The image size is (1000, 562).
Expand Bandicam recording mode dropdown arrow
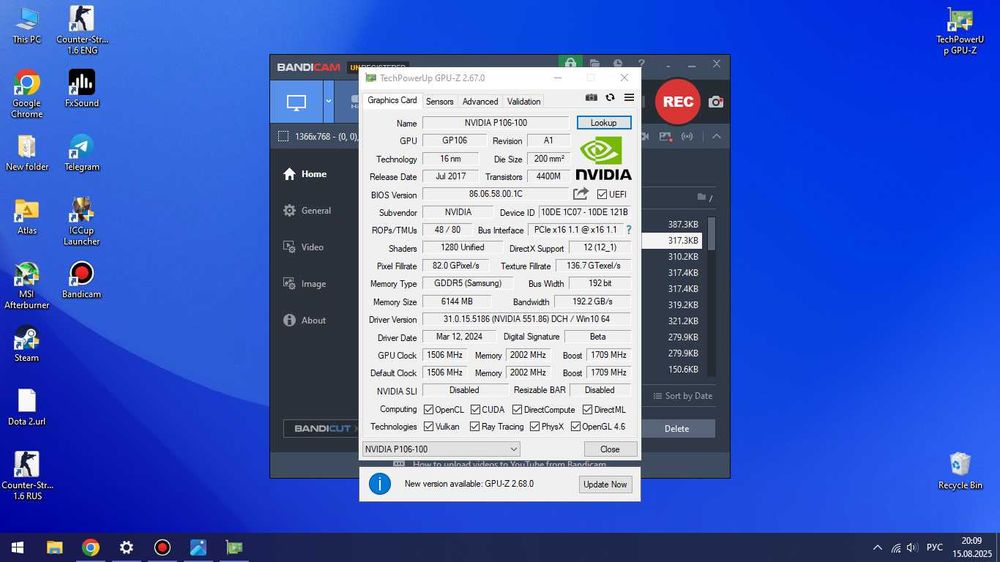pos(328,101)
